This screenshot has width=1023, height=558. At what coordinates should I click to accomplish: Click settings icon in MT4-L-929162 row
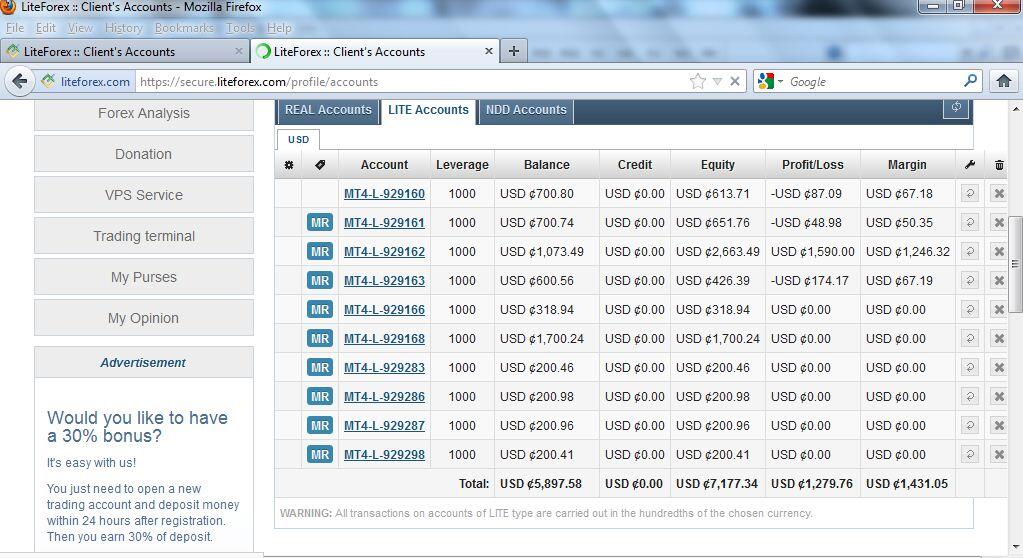970,251
